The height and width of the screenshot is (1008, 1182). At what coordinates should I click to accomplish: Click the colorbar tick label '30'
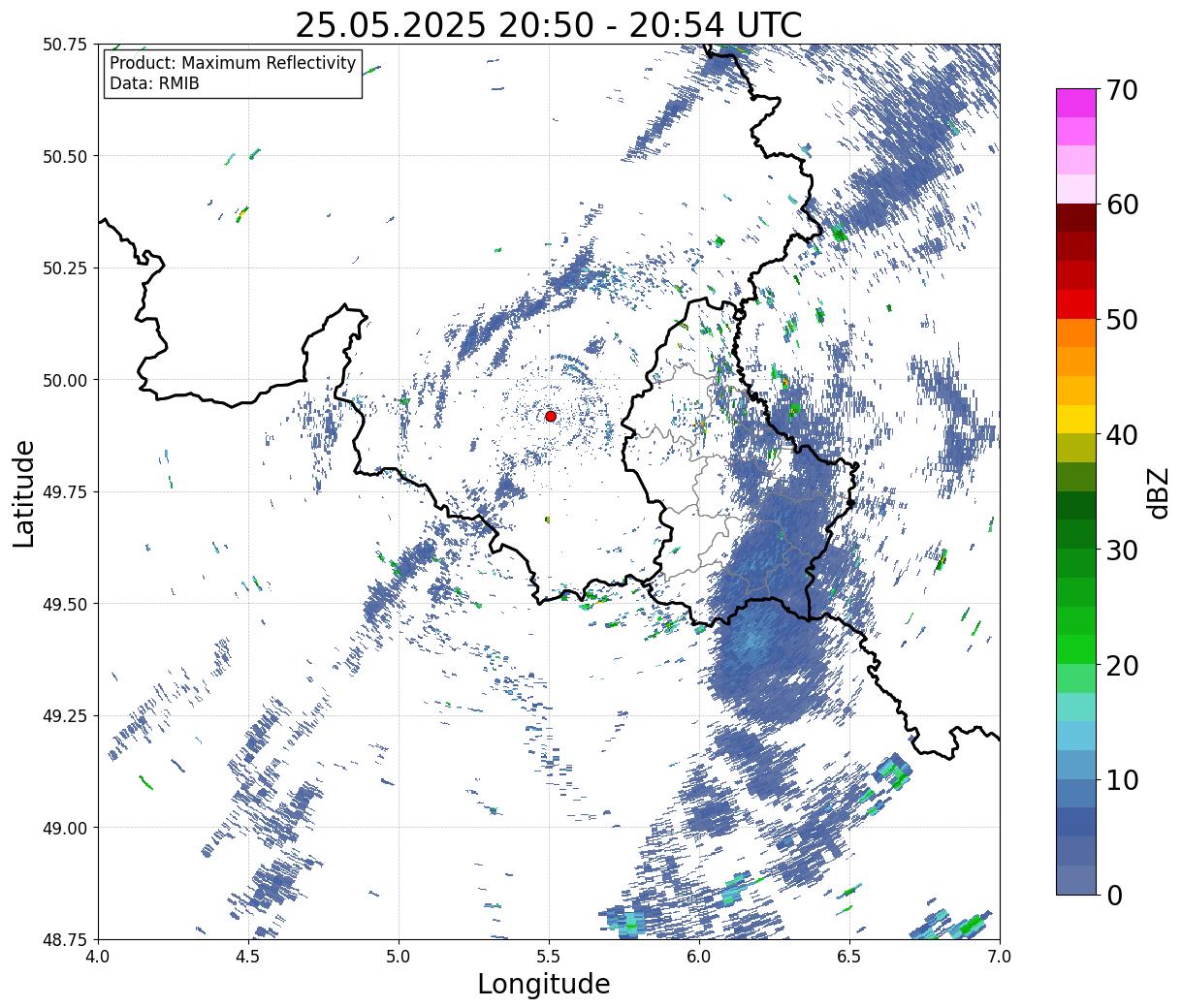point(1122,551)
